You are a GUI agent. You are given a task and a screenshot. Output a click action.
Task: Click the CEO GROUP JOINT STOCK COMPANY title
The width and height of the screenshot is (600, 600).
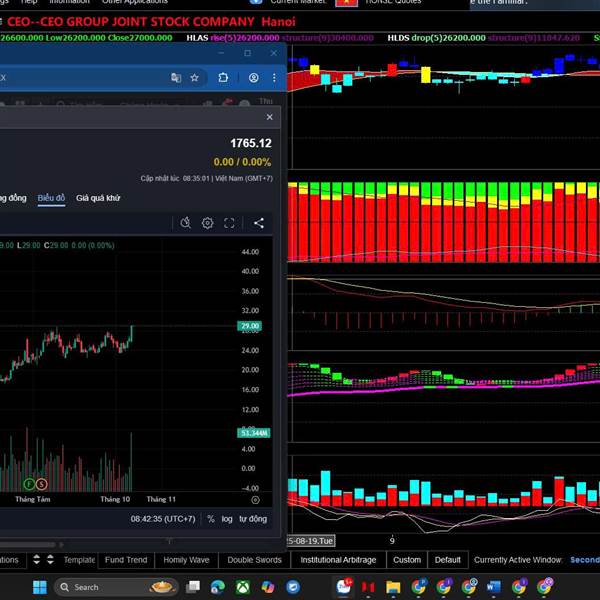tap(130, 21)
